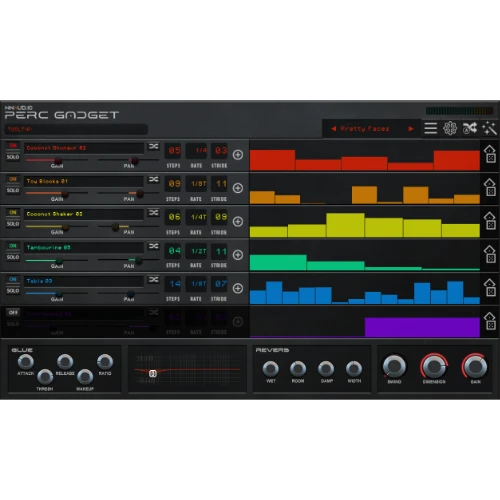Click the dice icon for the purple sequence lane
The image size is (500, 500).
click(x=490, y=321)
